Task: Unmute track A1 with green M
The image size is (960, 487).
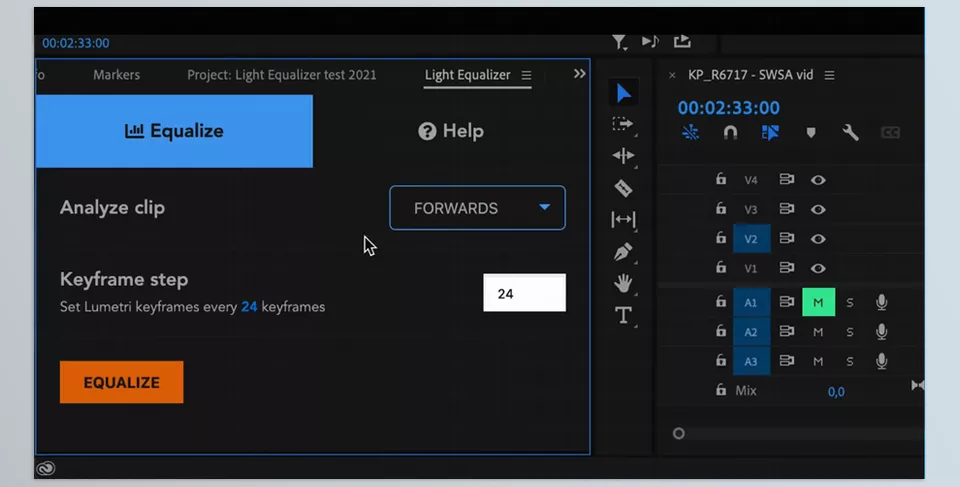Action: [819, 302]
